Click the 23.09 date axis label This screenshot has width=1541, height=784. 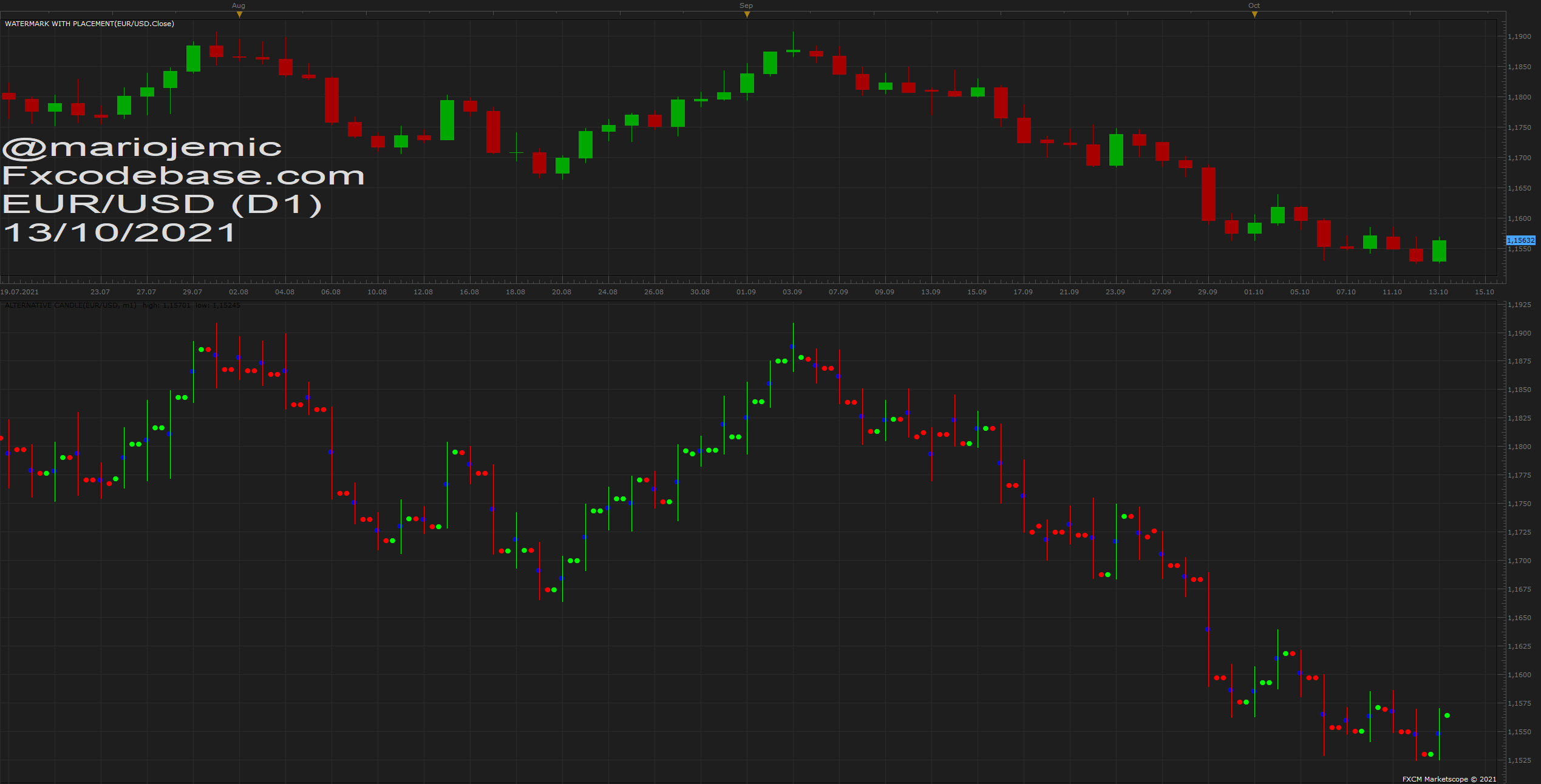(1115, 292)
